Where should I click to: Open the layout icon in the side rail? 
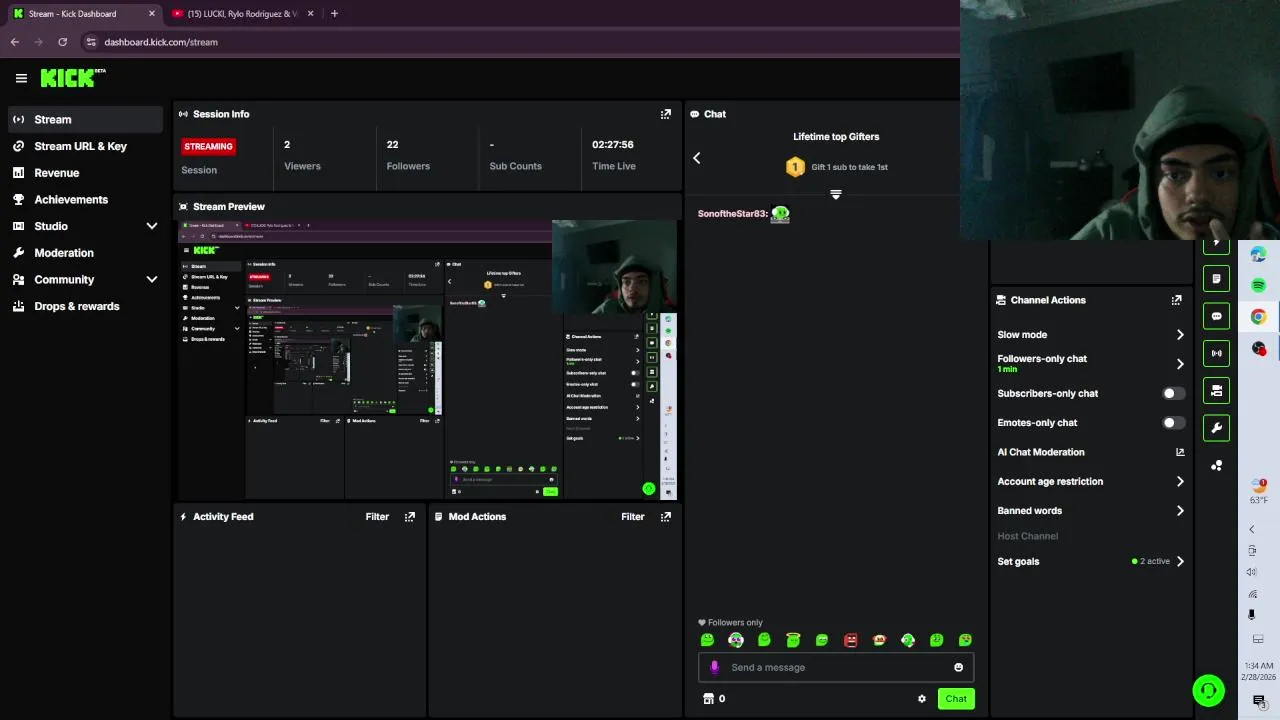[1216, 391]
